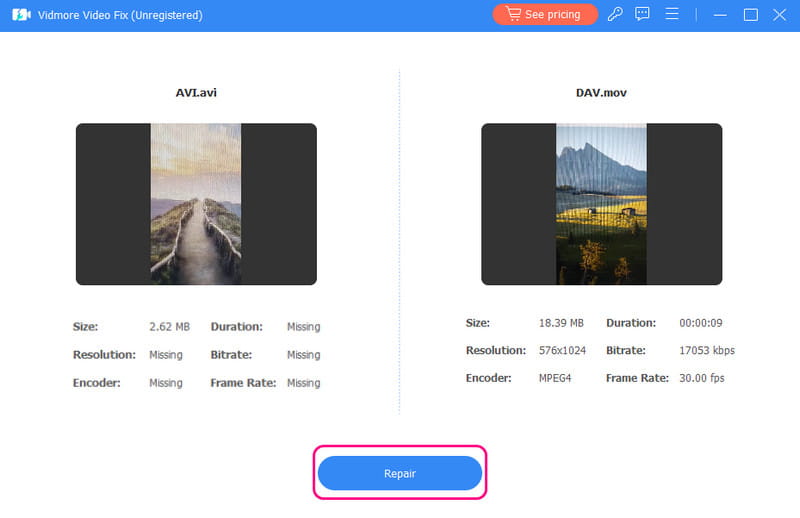
Task: Select the AVI.avi video thumbnail
Action: click(x=196, y=204)
